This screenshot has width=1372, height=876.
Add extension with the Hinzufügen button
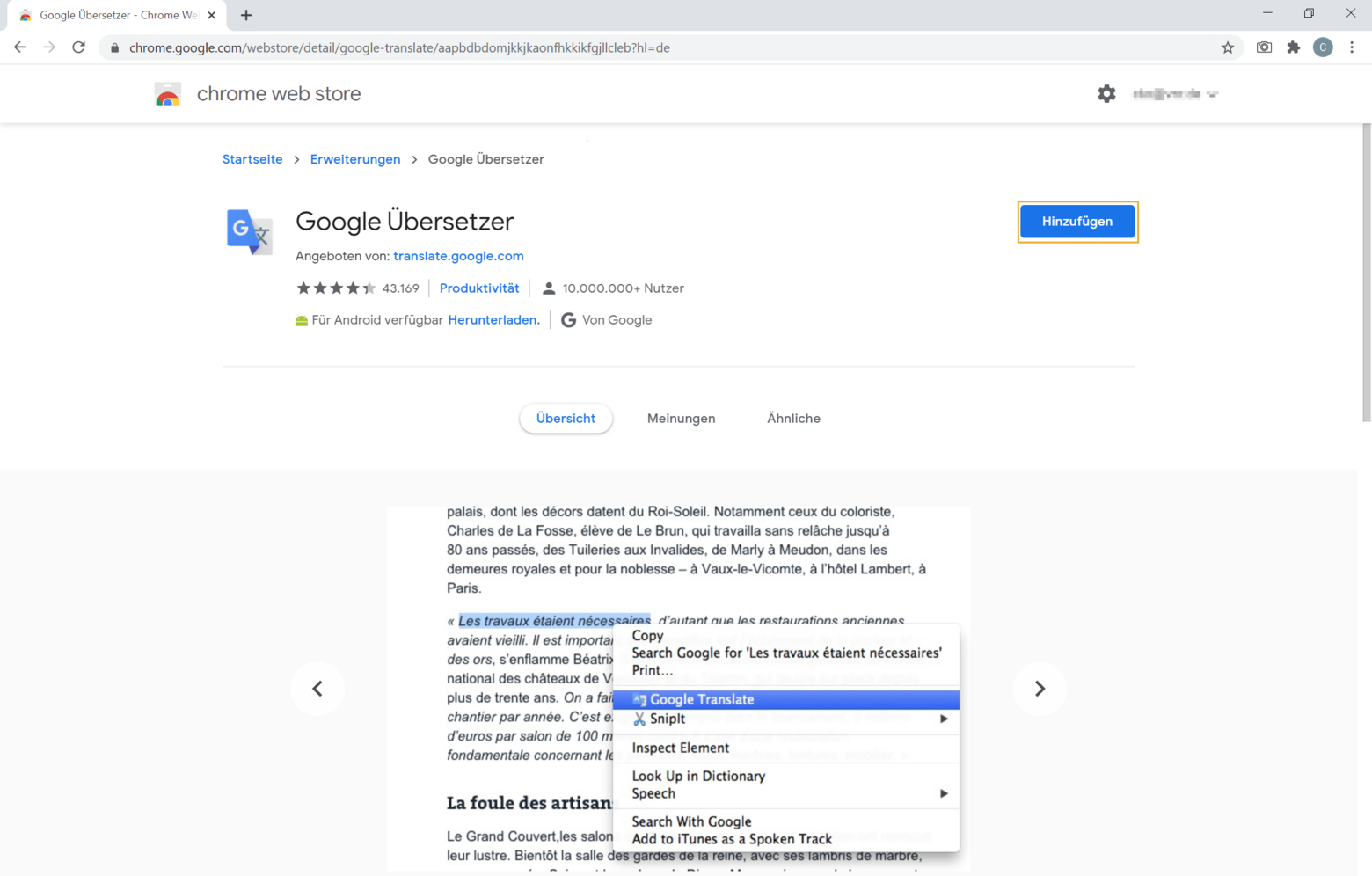click(x=1077, y=222)
